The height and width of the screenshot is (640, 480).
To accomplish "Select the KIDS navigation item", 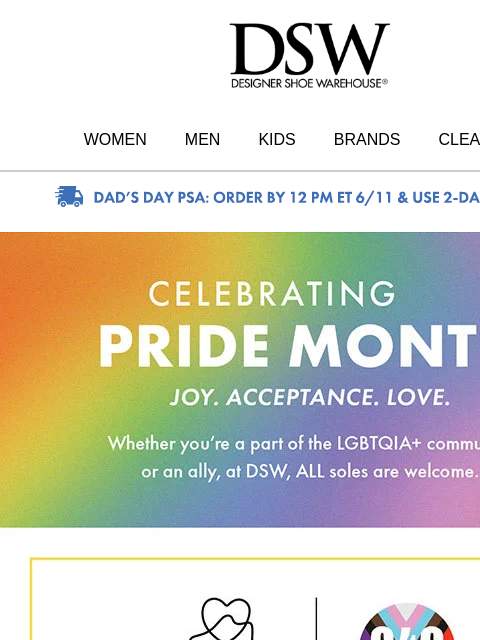I will (x=277, y=139).
